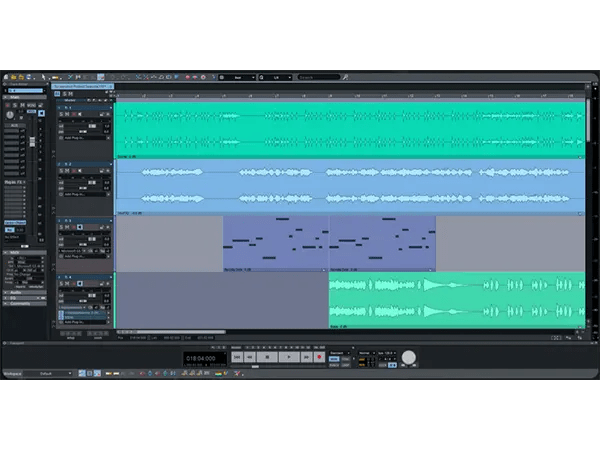Click the transport time display
Viewport: 600px width, 450px height.
[204, 359]
